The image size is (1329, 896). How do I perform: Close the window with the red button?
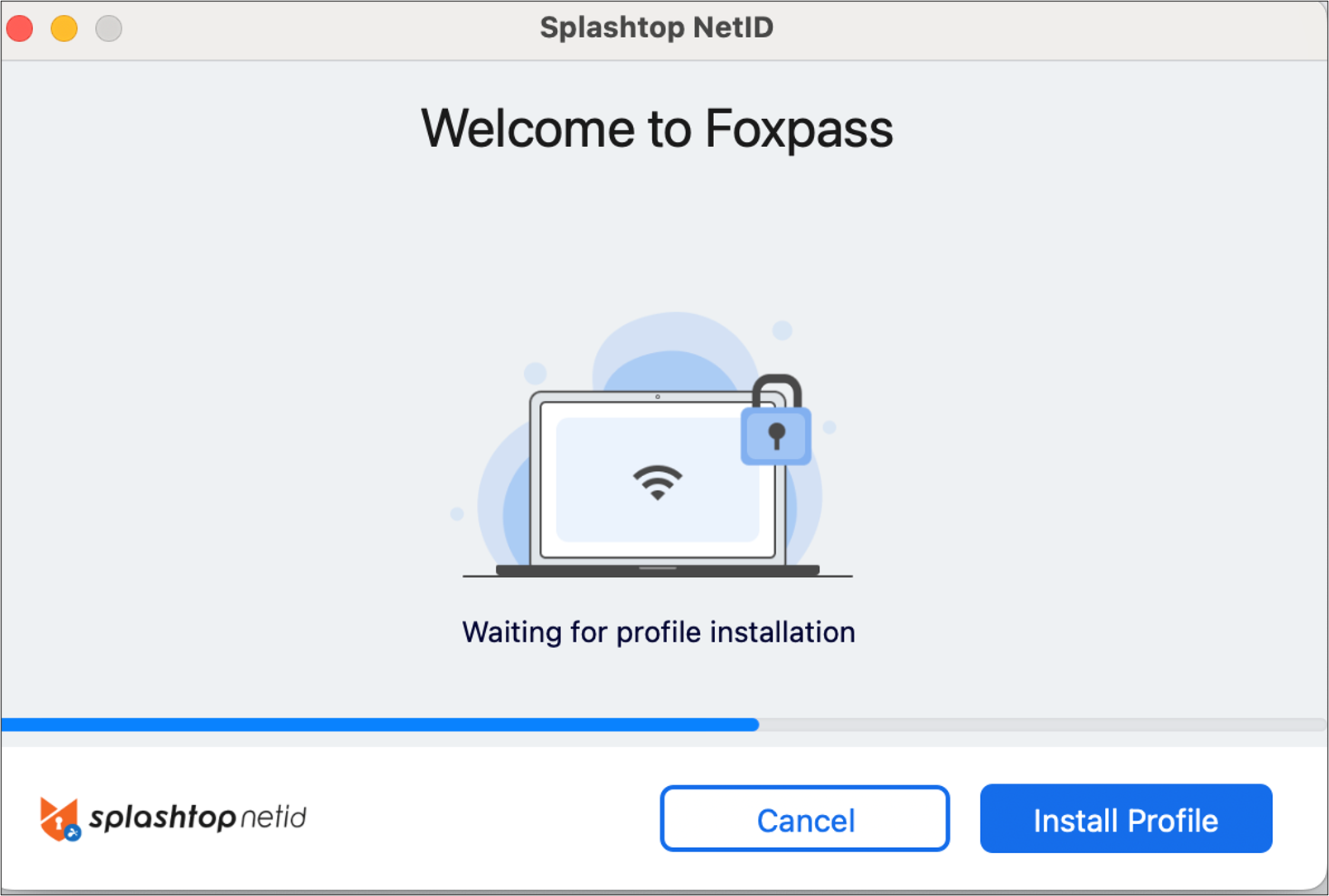(x=20, y=28)
